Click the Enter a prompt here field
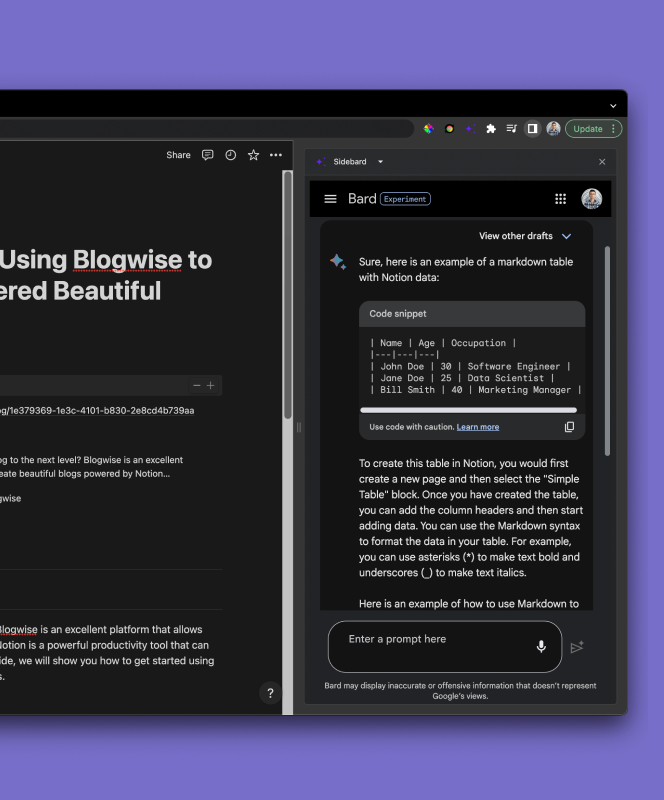 click(x=435, y=640)
